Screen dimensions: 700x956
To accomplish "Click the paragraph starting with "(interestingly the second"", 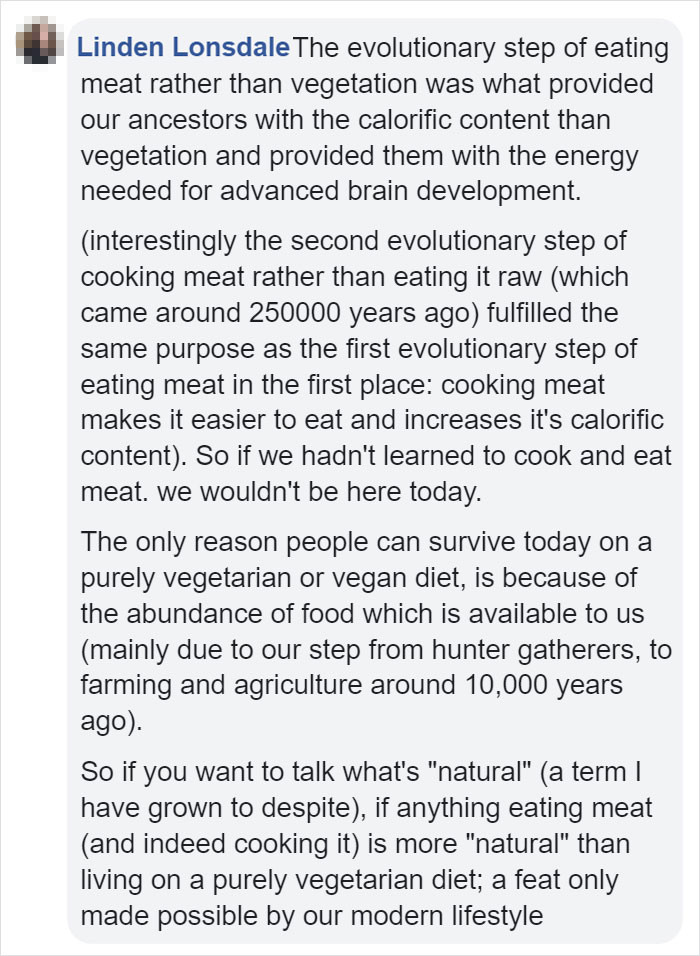I will pyautogui.click(x=376, y=366).
